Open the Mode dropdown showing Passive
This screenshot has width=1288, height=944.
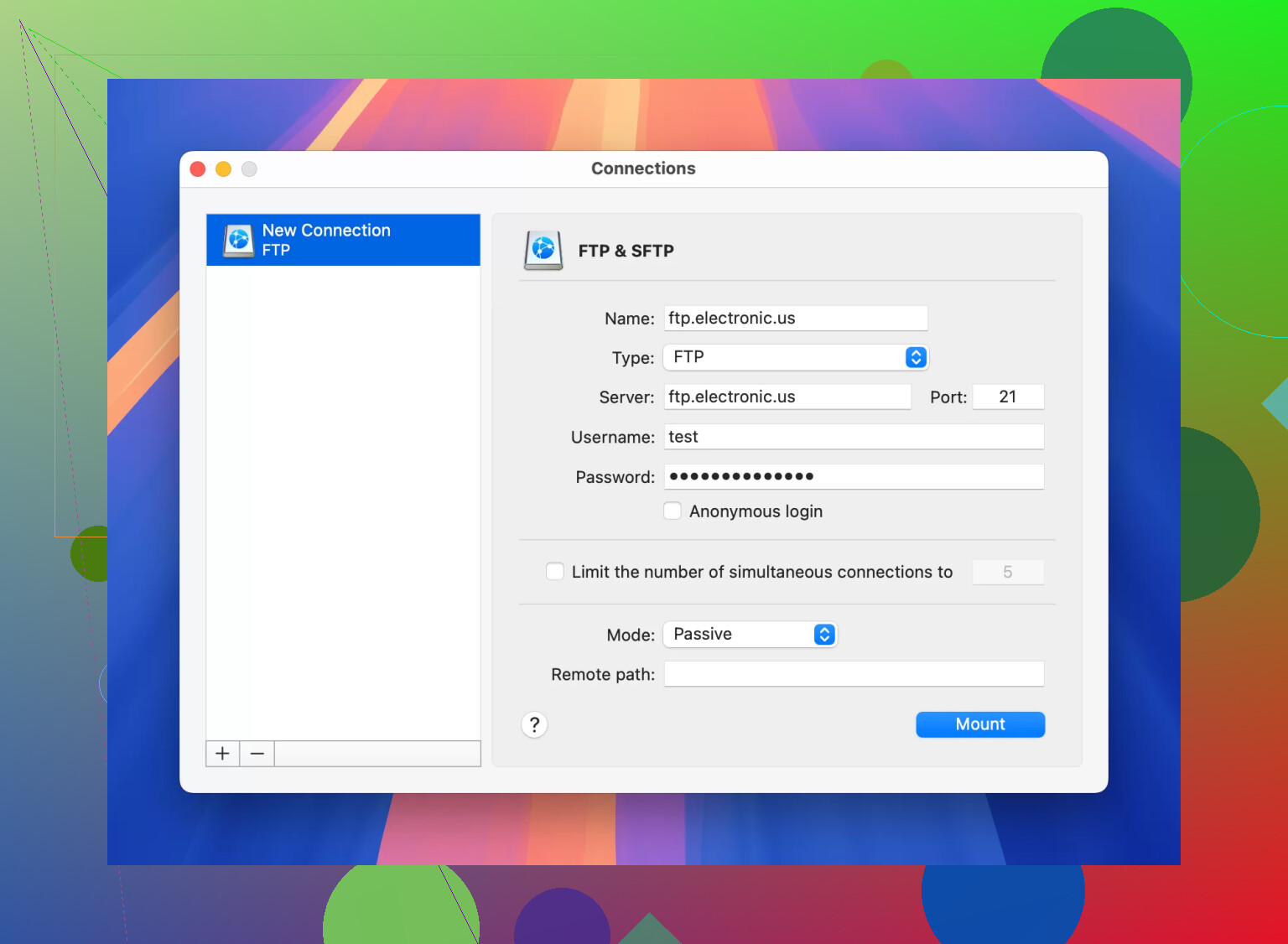pos(750,634)
